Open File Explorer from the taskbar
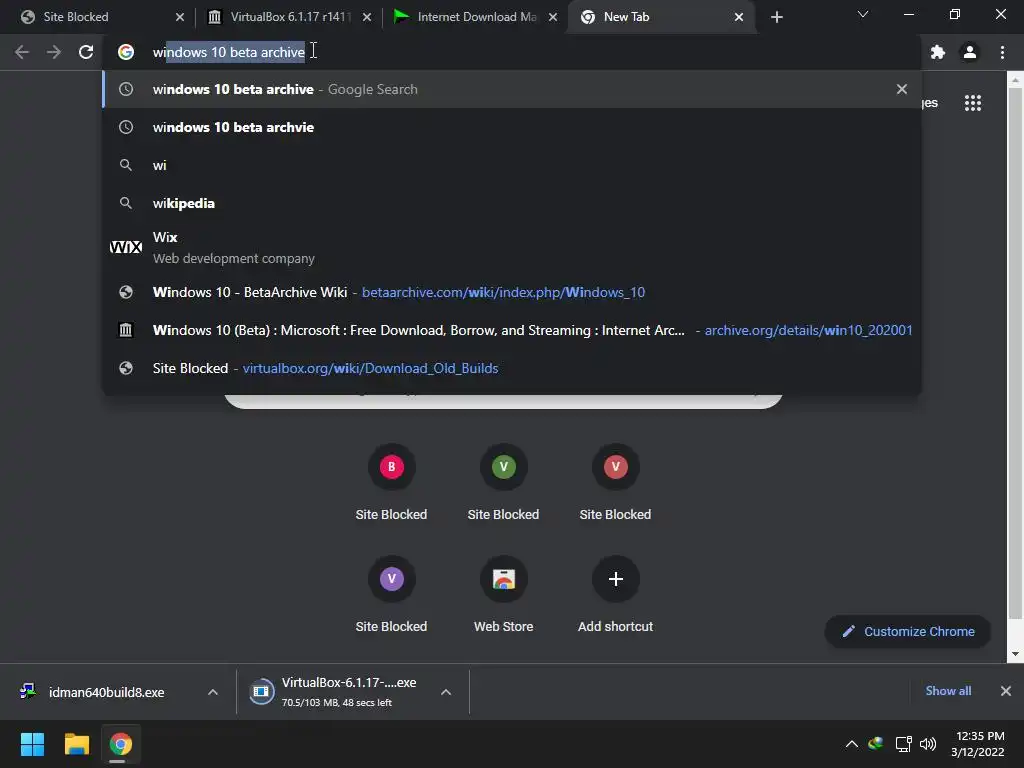Viewport: 1024px width, 768px height. 76,744
